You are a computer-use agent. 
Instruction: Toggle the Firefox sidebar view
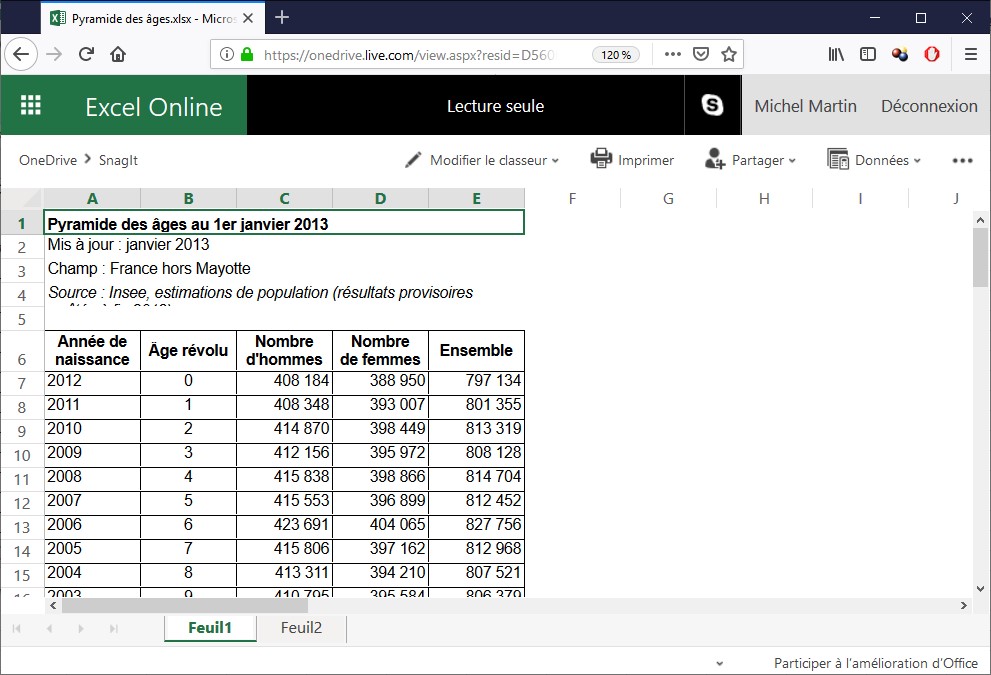868,55
